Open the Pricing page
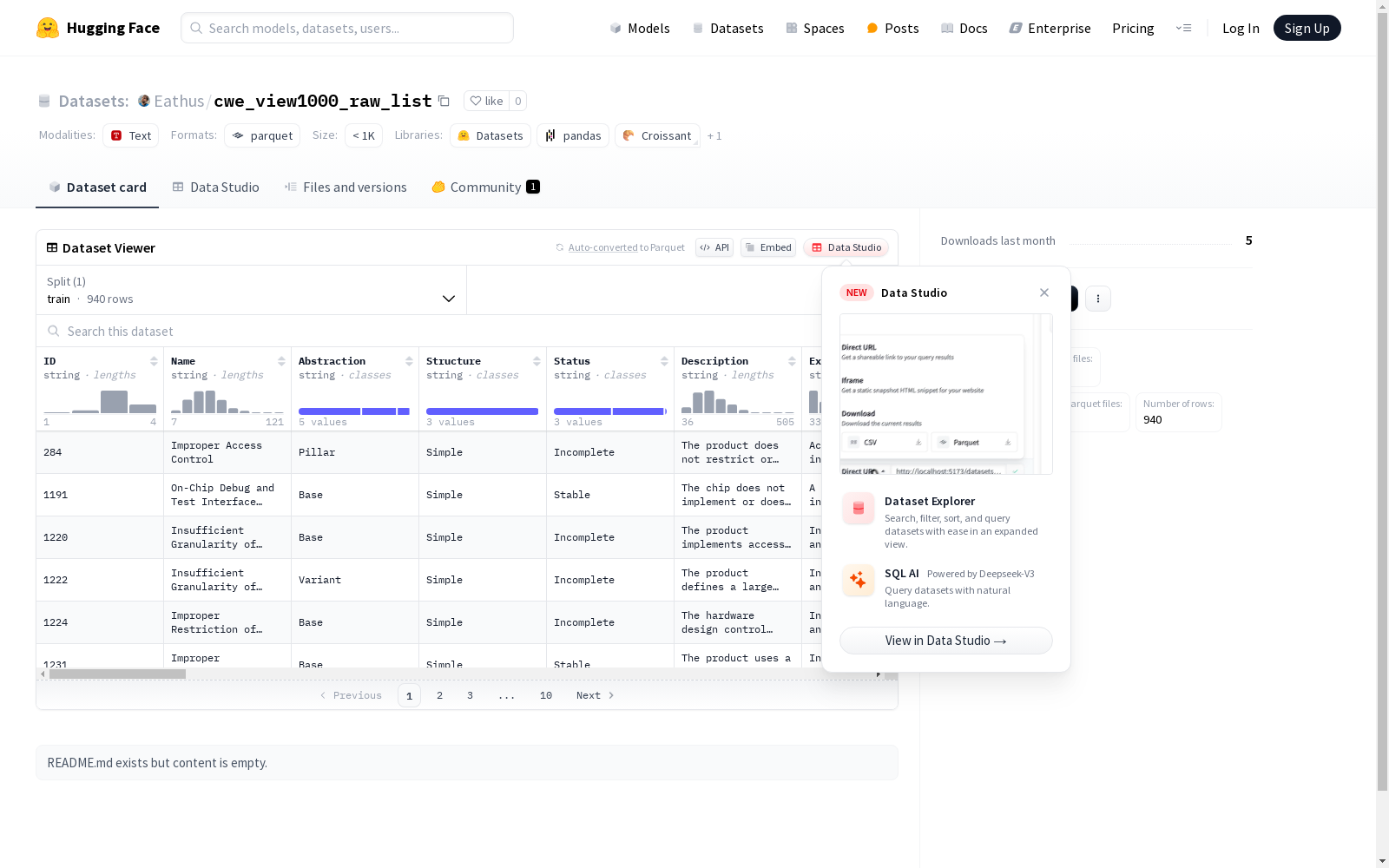The width and height of the screenshot is (1389, 868). pyautogui.click(x=1133, y=28)
